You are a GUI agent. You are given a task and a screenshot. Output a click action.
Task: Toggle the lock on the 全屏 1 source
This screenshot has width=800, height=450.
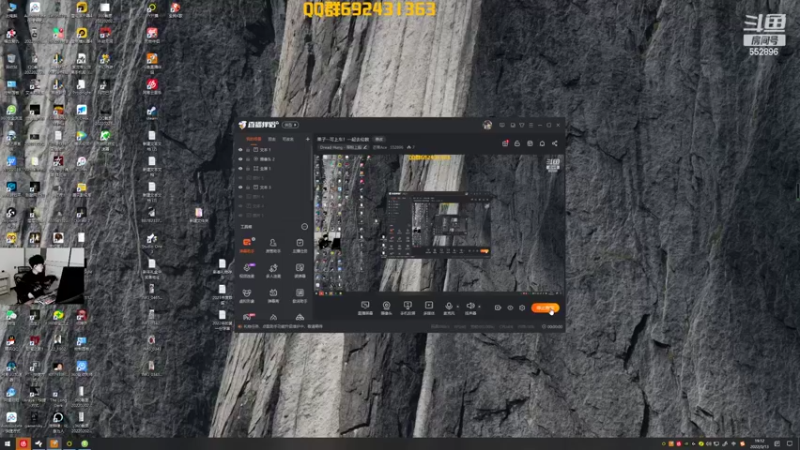point(248,168)
